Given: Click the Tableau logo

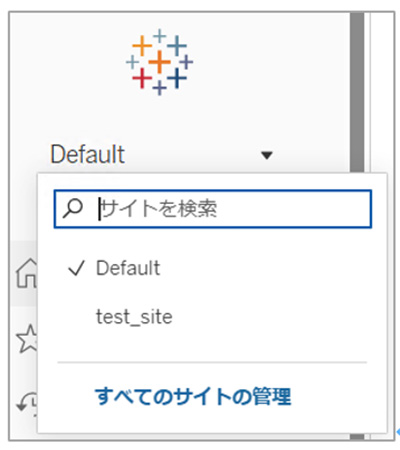Looking at the screenshot, I should click(x=159, y=62).
